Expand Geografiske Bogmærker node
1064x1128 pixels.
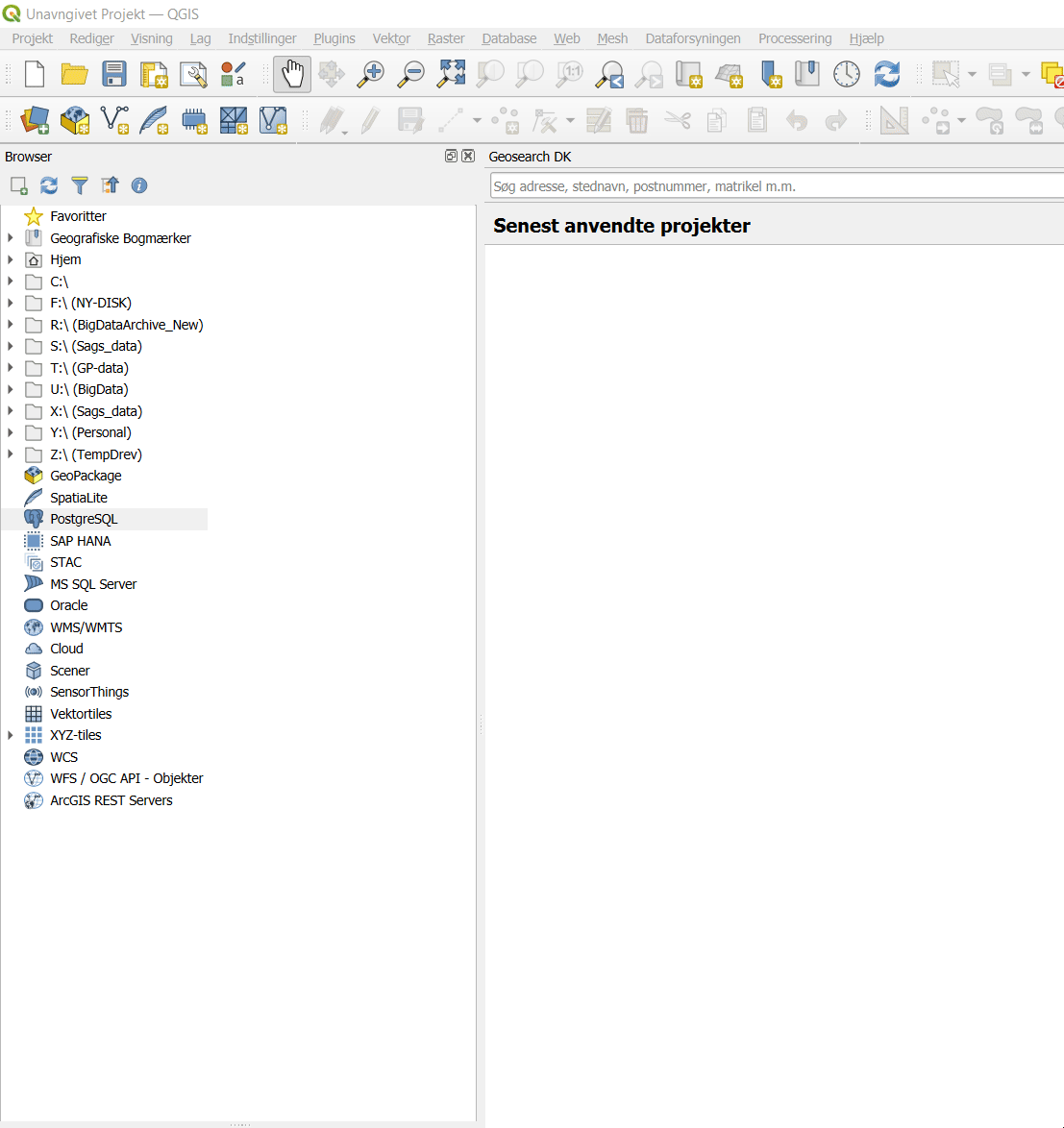(10, 237)
